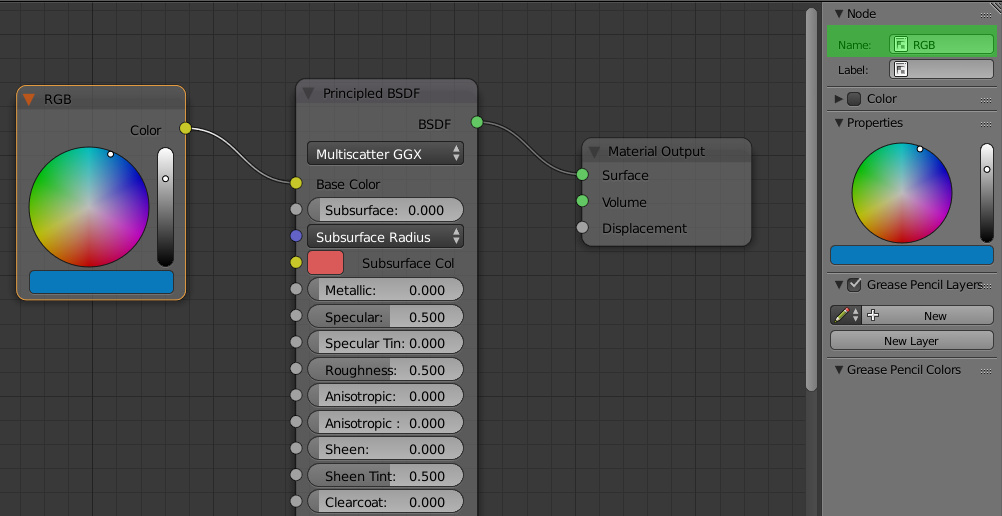The width and height of the screenshot is (1002, 516).
Task: Click the Sheen input socket
Action: point(296,448)
